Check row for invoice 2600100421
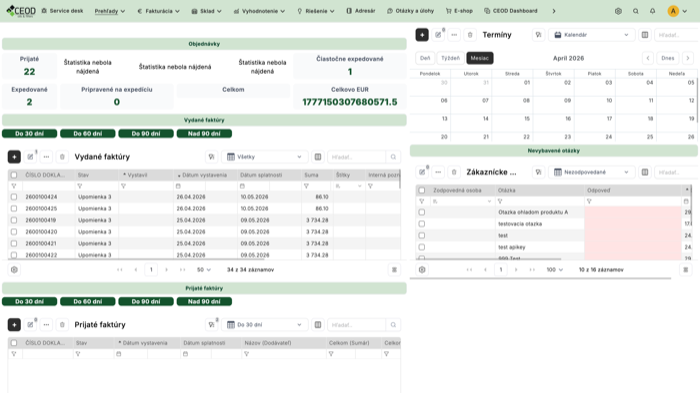 [14, 243]
